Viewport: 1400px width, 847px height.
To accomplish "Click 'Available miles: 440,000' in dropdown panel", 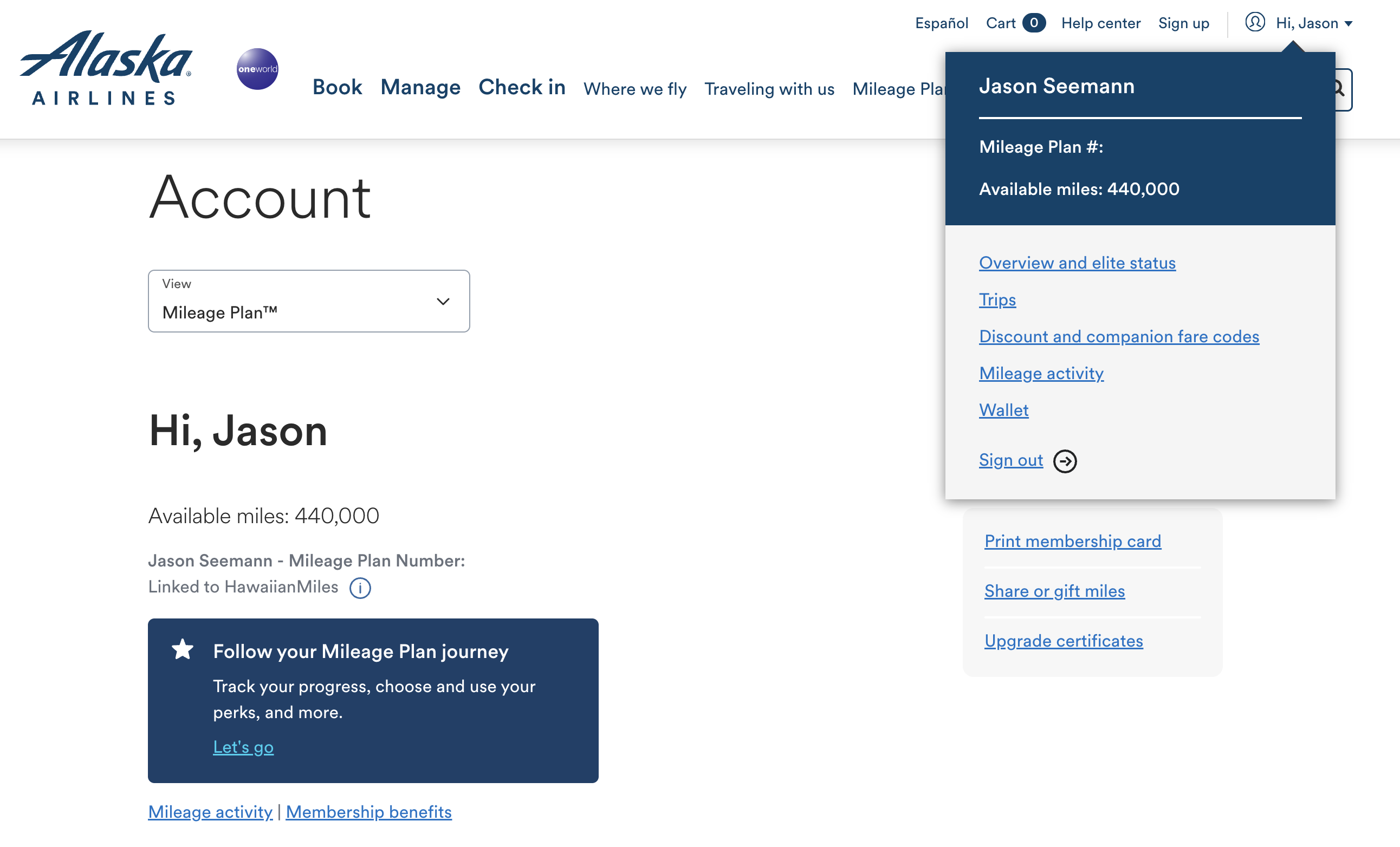I will point(1079,189).
